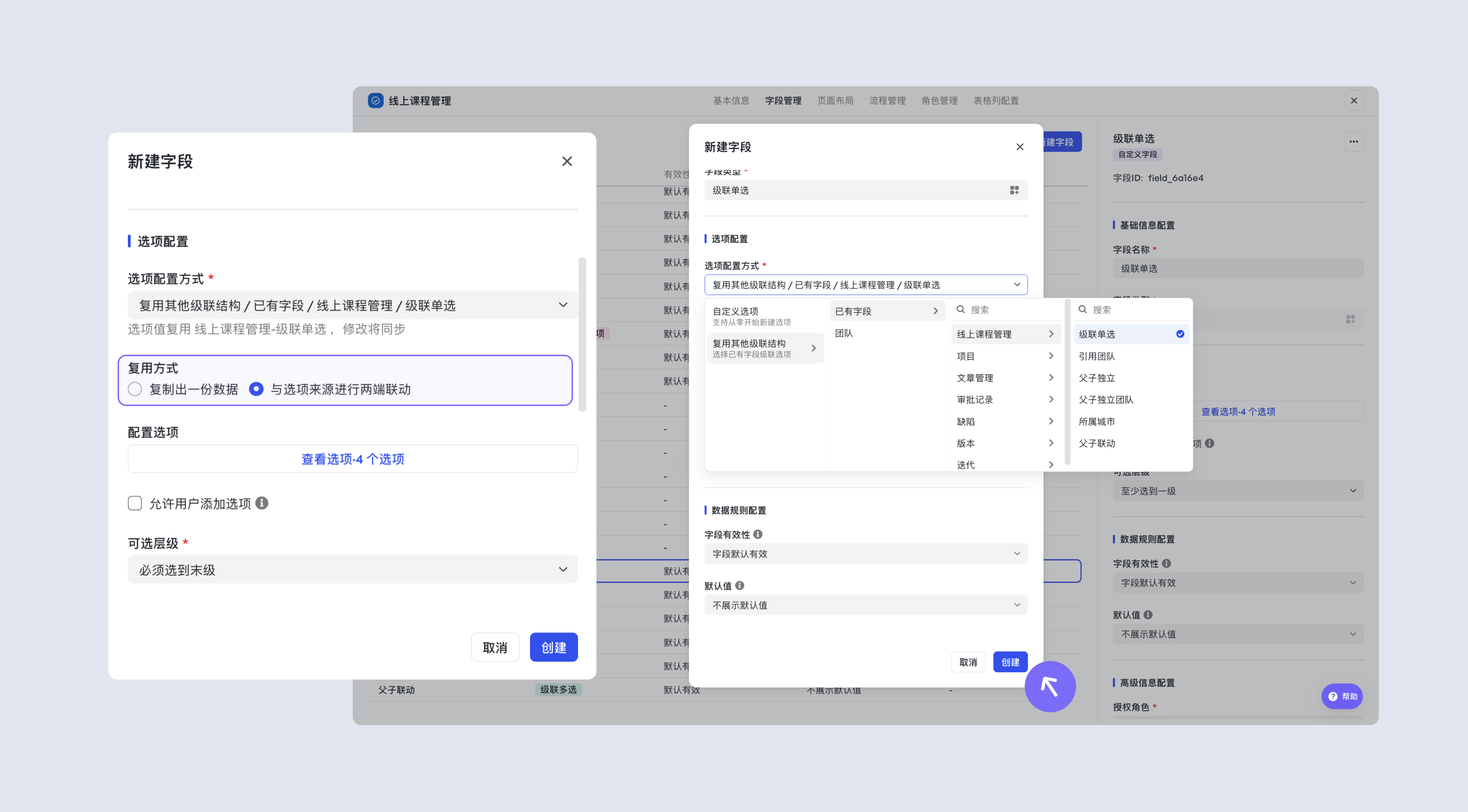Click 取消 button in center dialog
The width and height of the screenshot is (1468, 812).
click(968, 662)
